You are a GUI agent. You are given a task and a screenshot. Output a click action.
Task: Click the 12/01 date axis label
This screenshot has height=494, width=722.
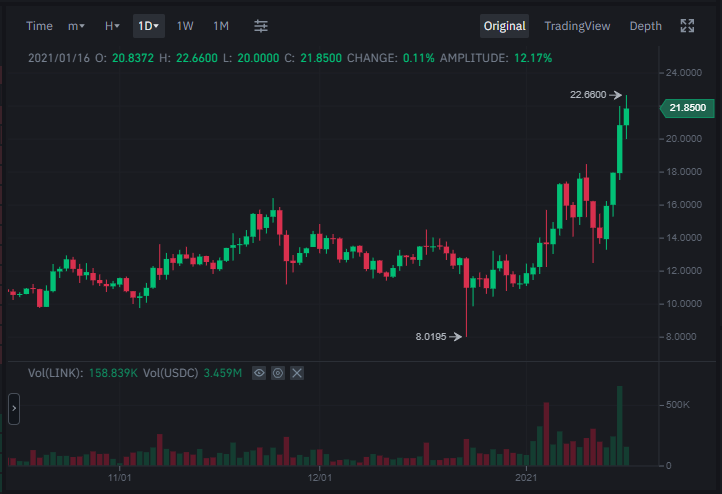(x=320, y=477)
